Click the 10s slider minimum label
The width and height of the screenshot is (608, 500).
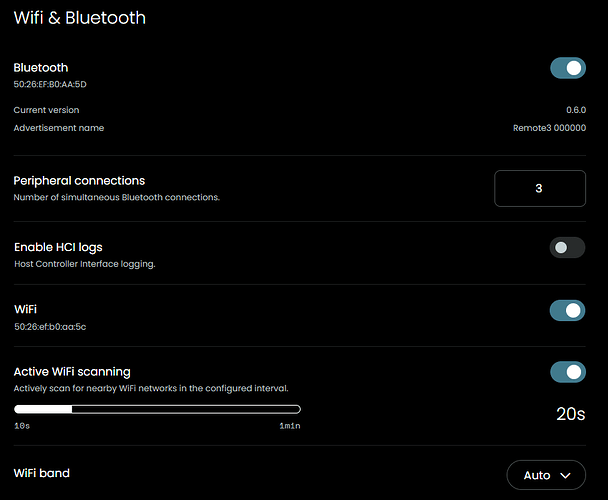point(22,426)
